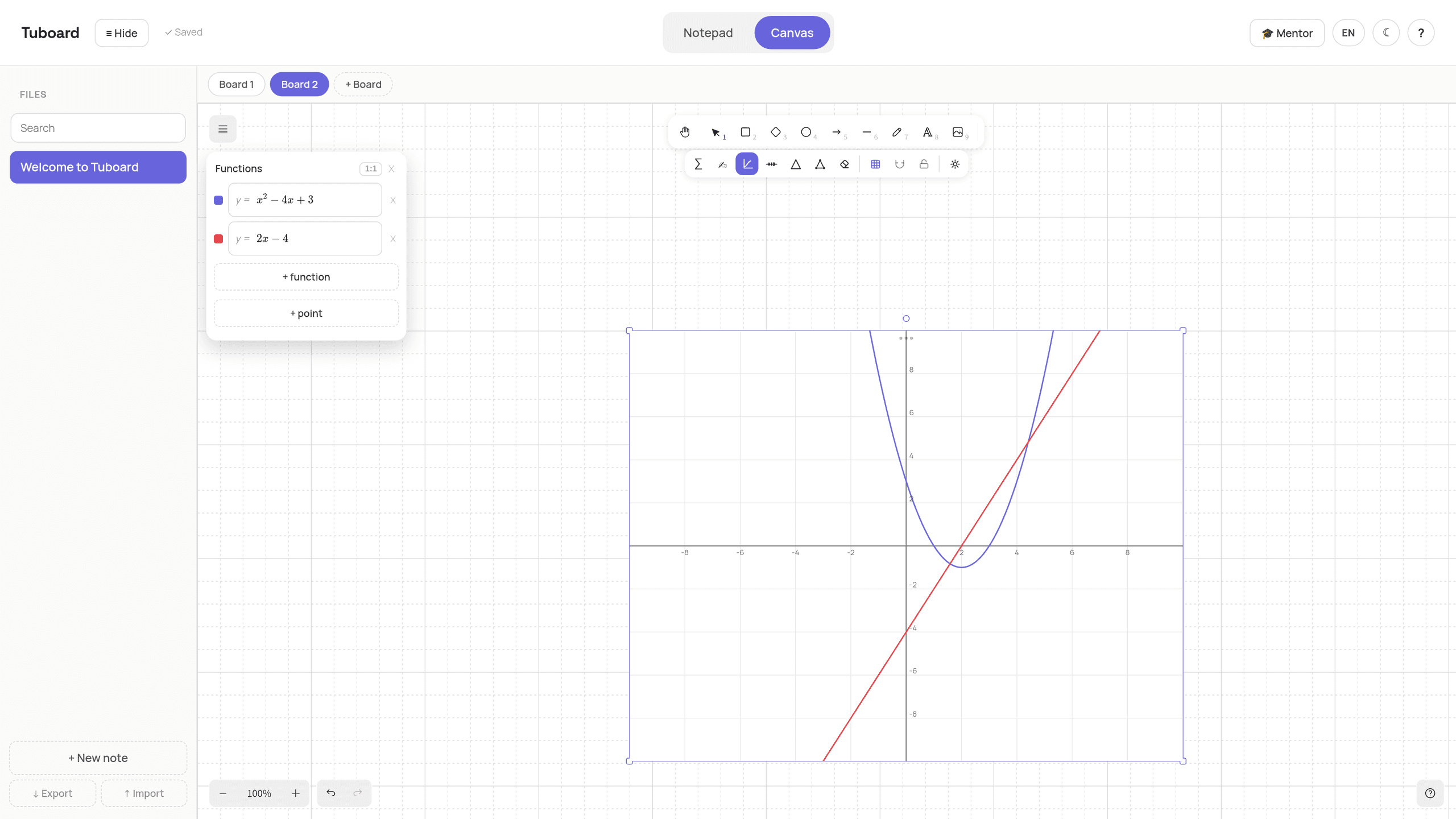Screen dimensions: 1456x819
Task: Open the handwriting math tool
Action: click(x=723, y=164)
